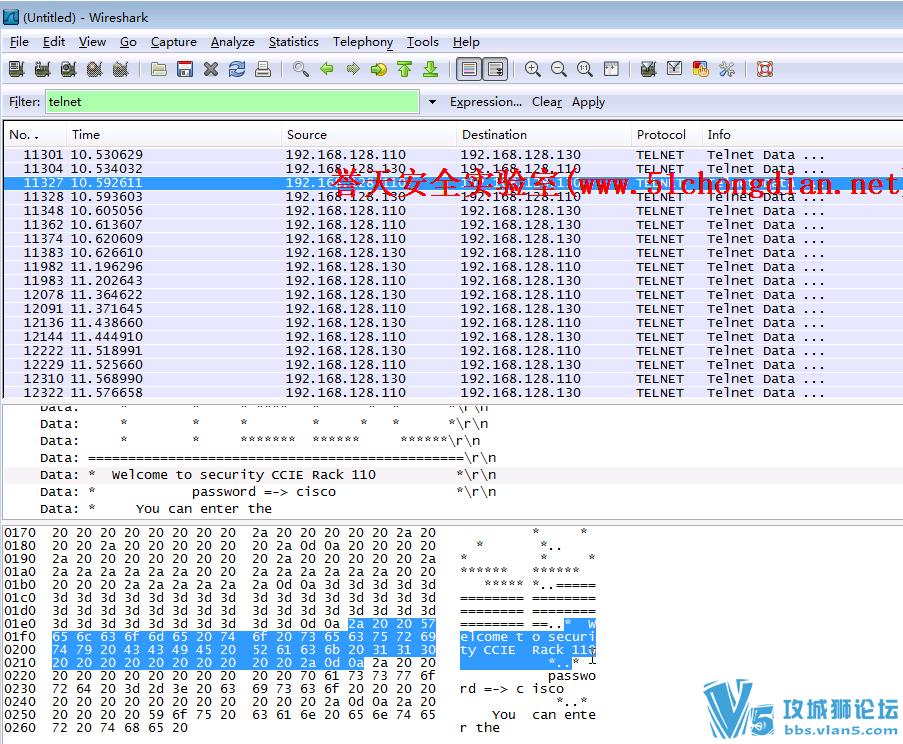This screenshot has height=744, width=903.
Task: Apply the display filter
Action: pyautogui.click(x=588, y=102)
